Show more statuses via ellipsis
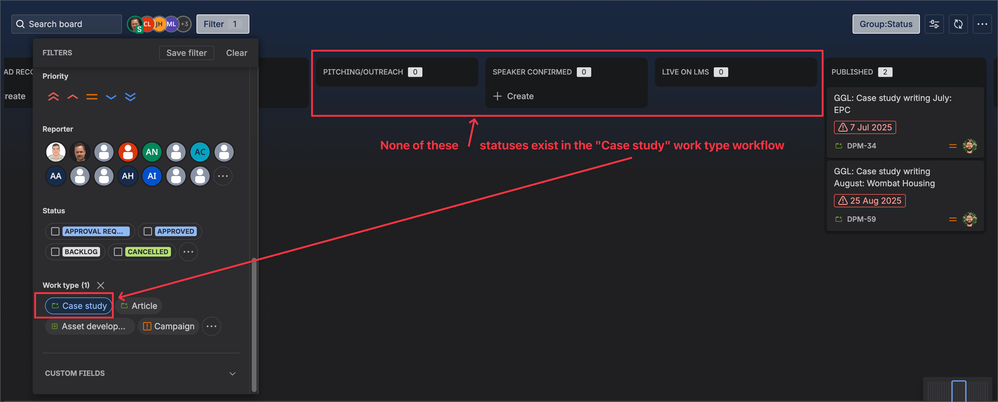Image resolution: width=998 pixels, height=402 pixels. pos(188,252)
